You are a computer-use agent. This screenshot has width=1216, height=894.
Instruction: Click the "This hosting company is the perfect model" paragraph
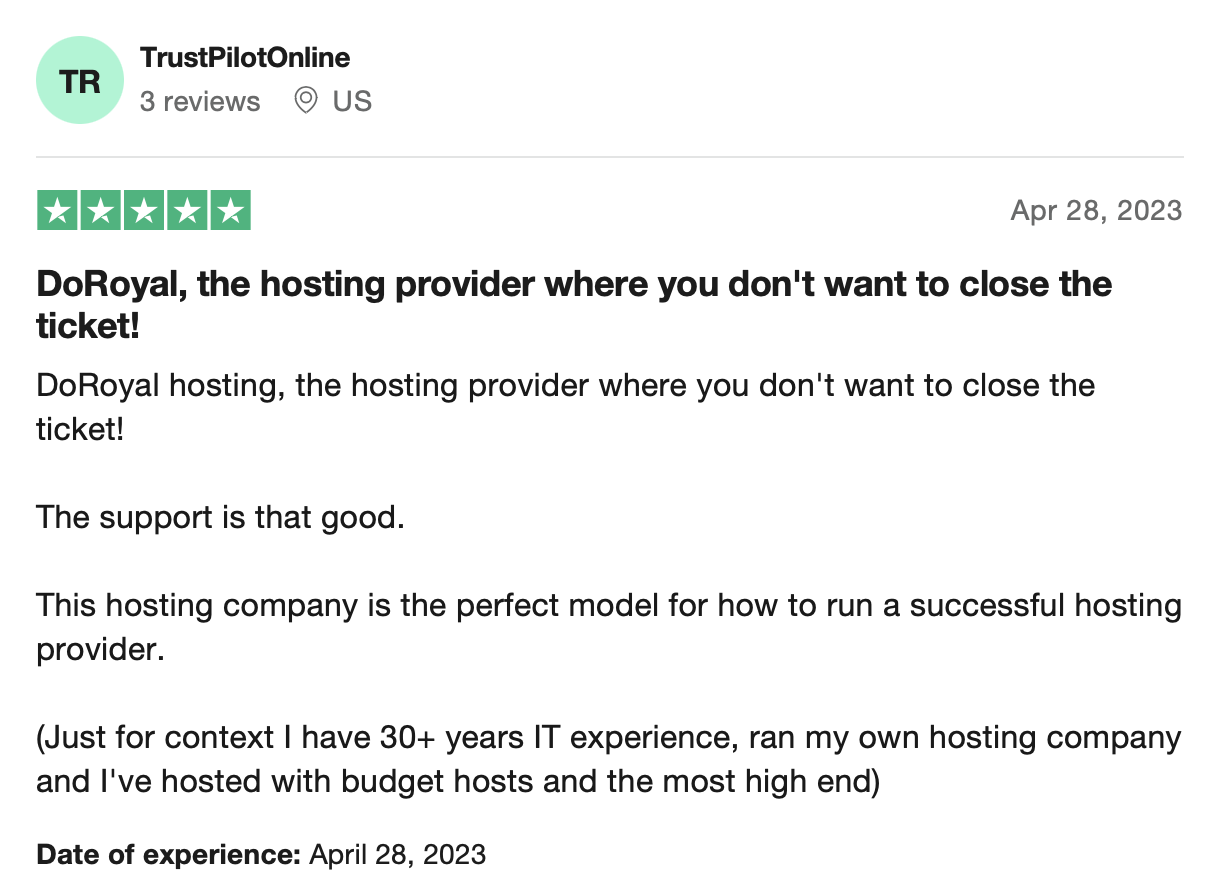(x=609, y=627)
